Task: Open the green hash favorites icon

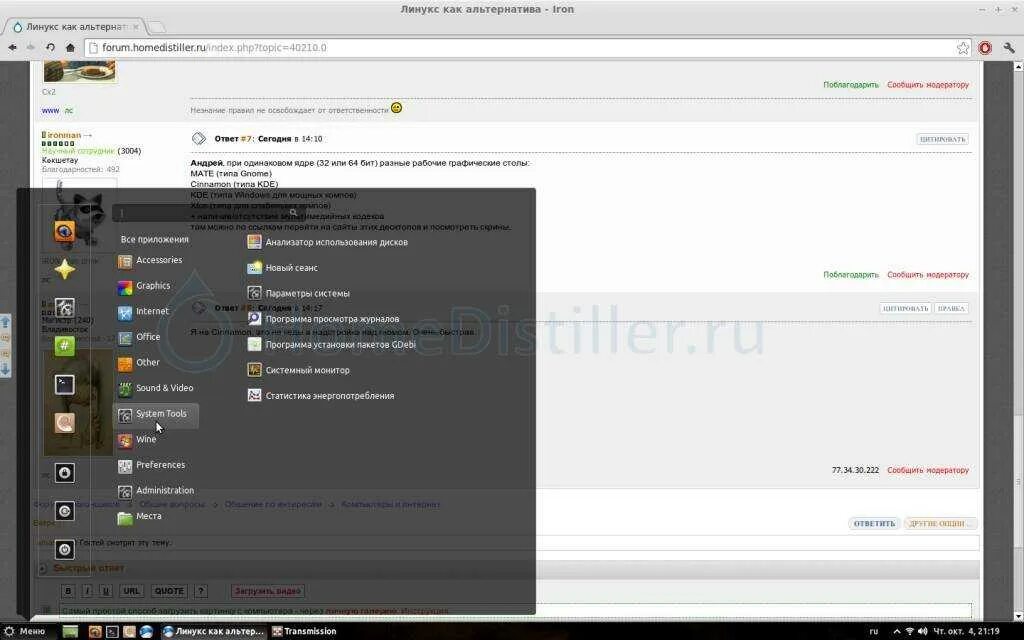Action: click(x=64, y=346)
